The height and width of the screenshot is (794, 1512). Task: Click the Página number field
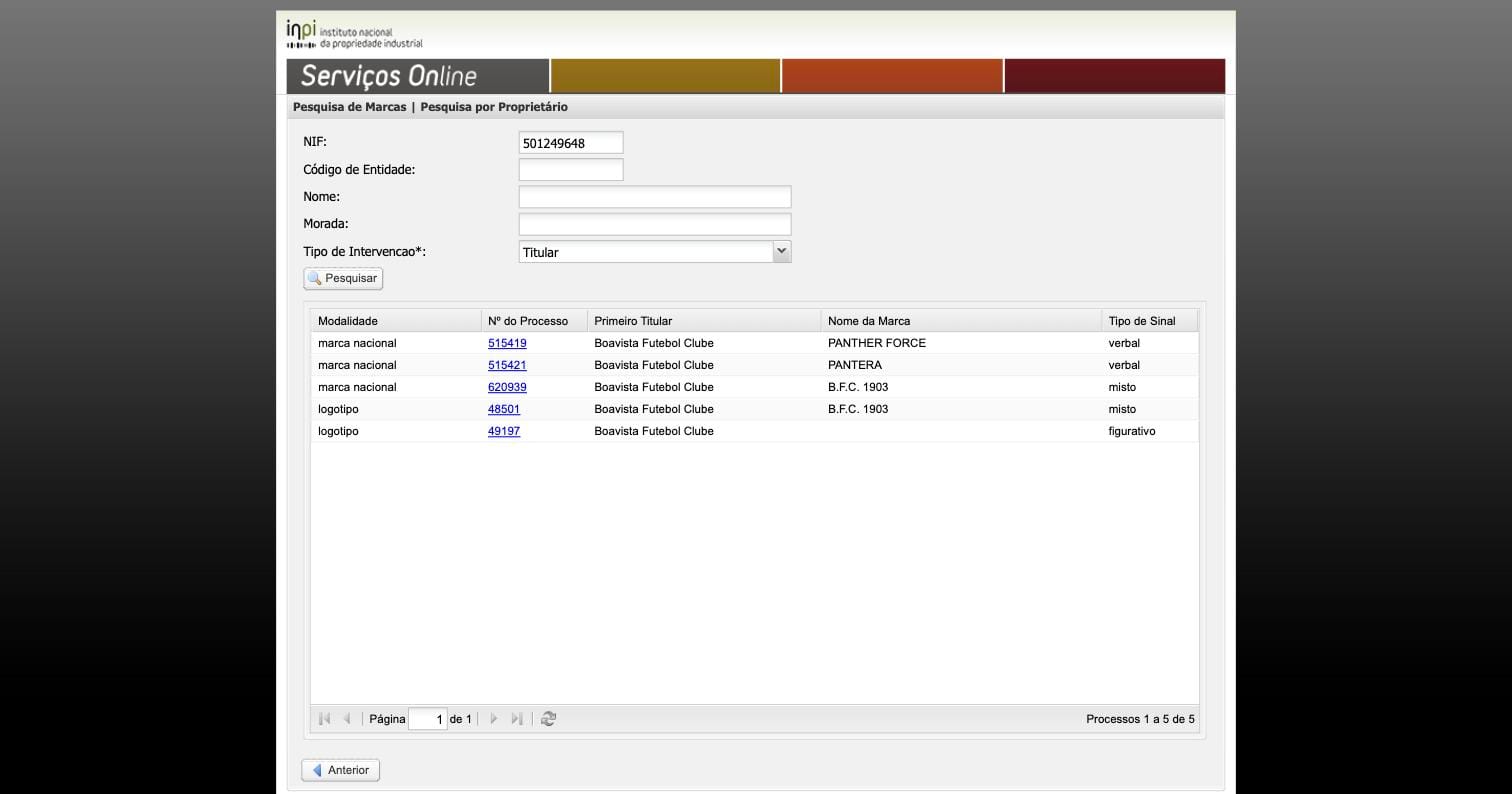coord(427,719)
